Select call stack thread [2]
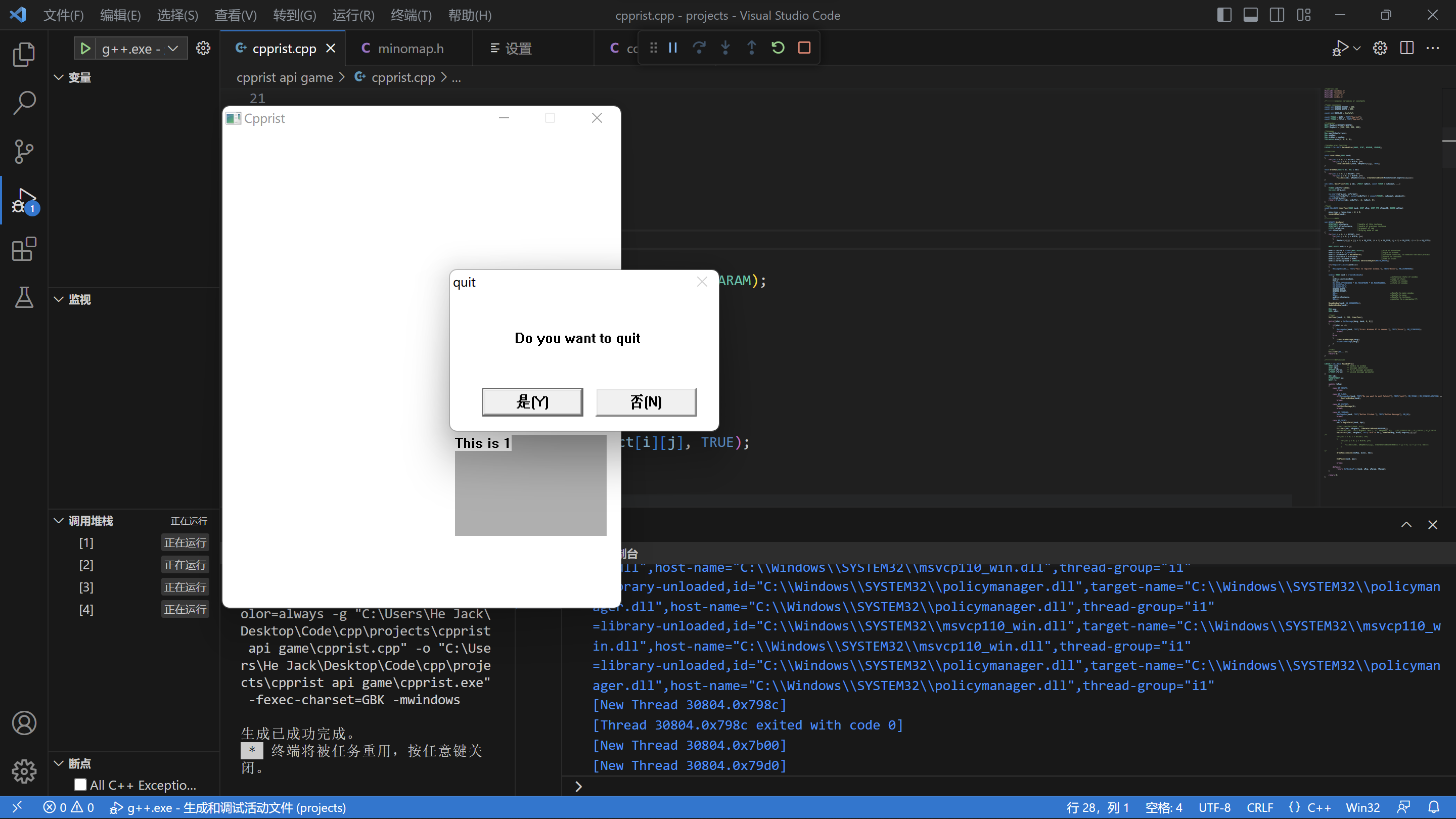 tap(133, 565)
